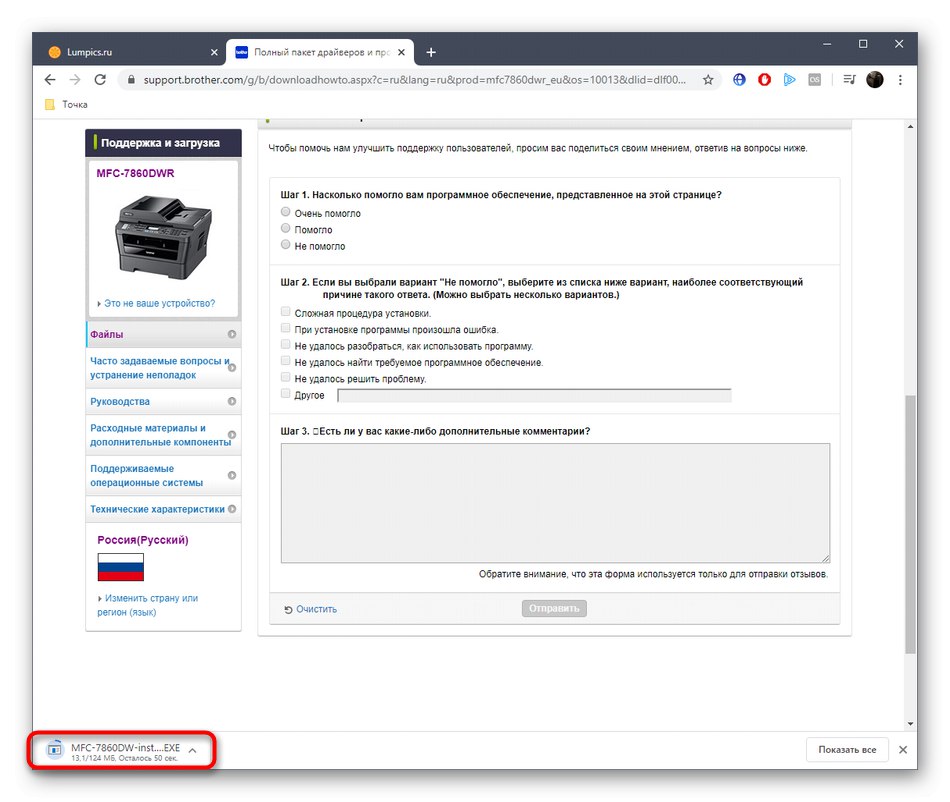
Task: Select the Очень помогло radio button
Action: (x=285, y=212)
